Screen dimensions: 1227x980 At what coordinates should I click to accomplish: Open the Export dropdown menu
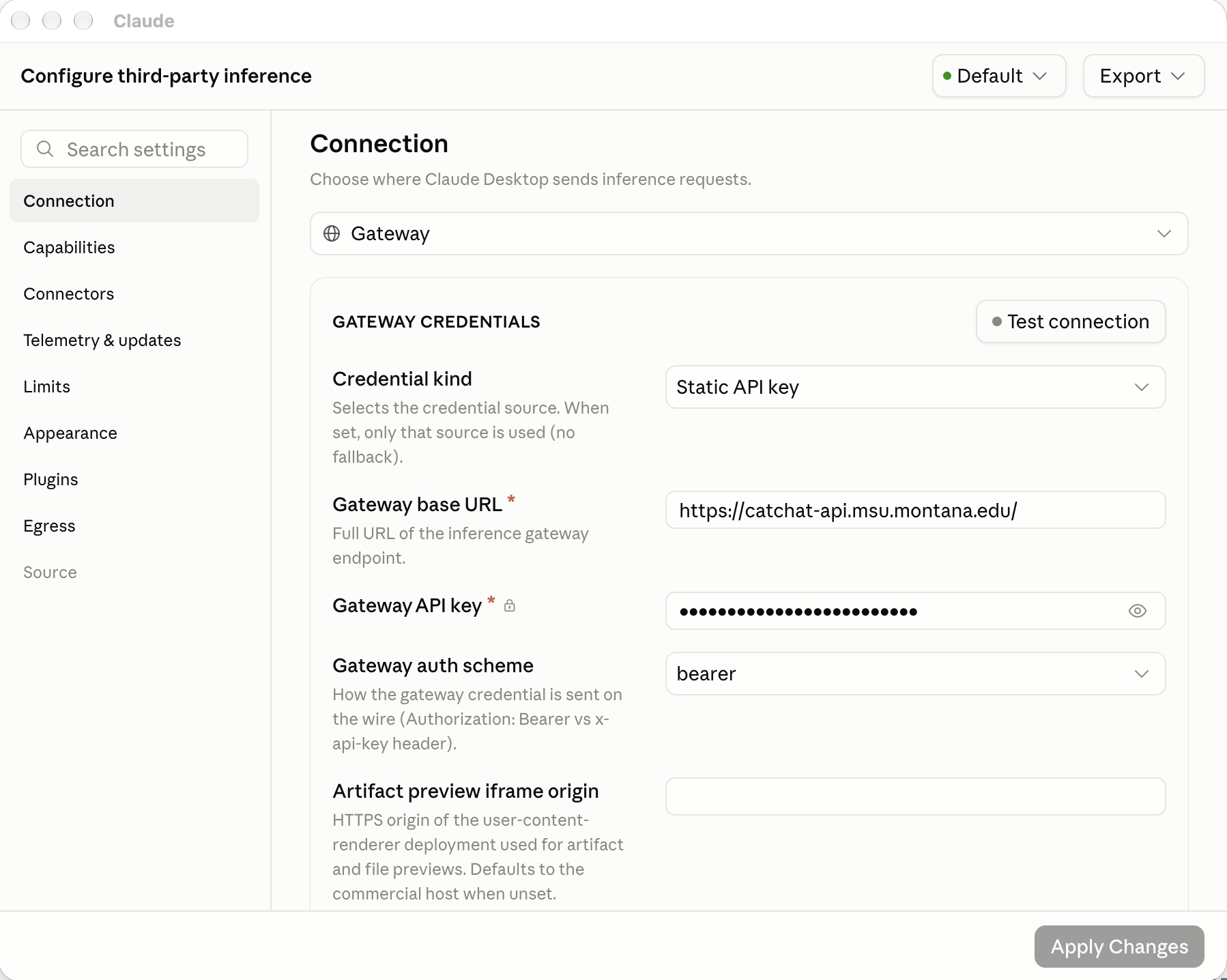(x=1144, y=76)
